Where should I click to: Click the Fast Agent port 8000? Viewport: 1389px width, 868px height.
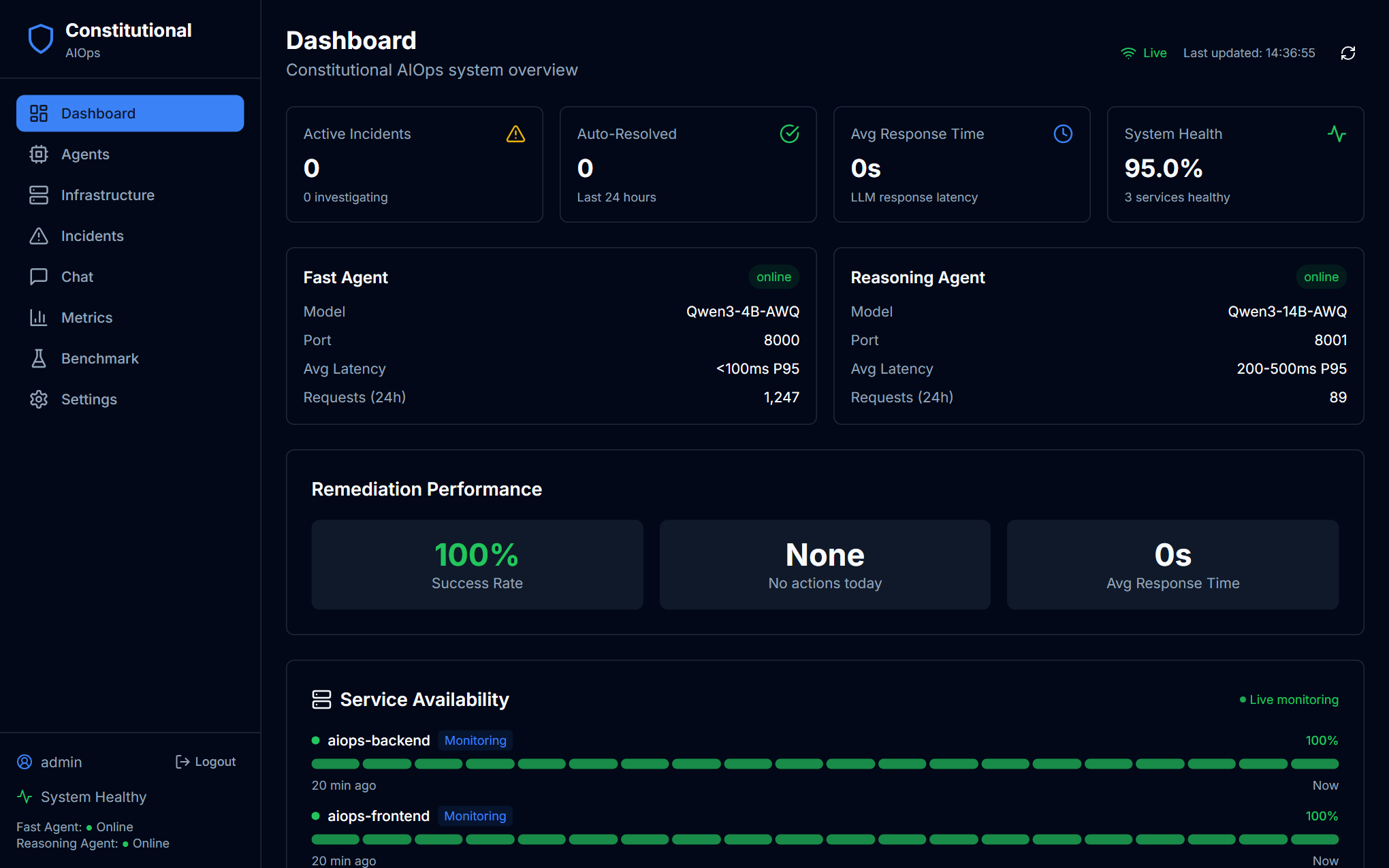pyautogui.click(x=782, y=340)
